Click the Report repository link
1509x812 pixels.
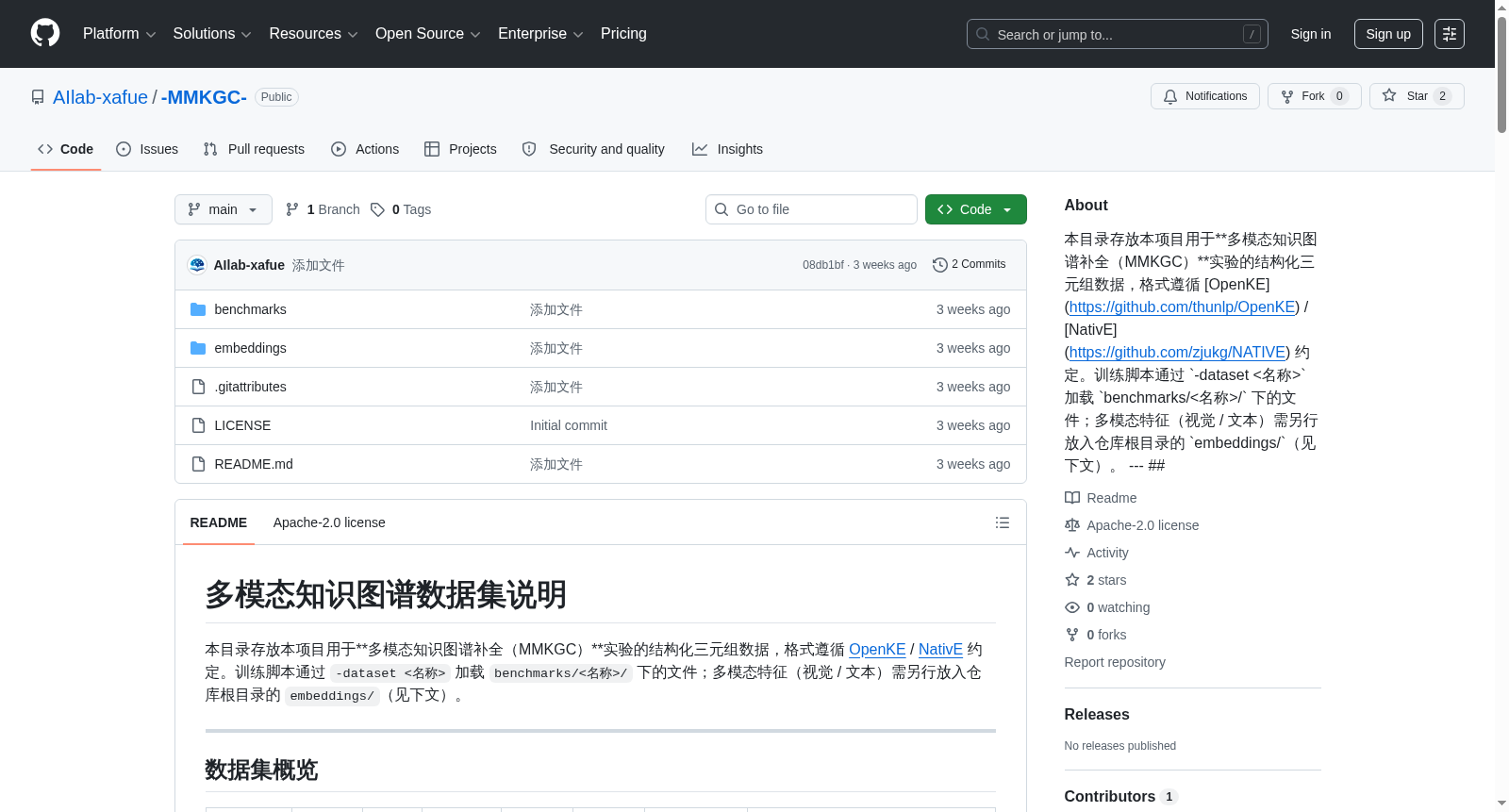tap(1115, 662)
